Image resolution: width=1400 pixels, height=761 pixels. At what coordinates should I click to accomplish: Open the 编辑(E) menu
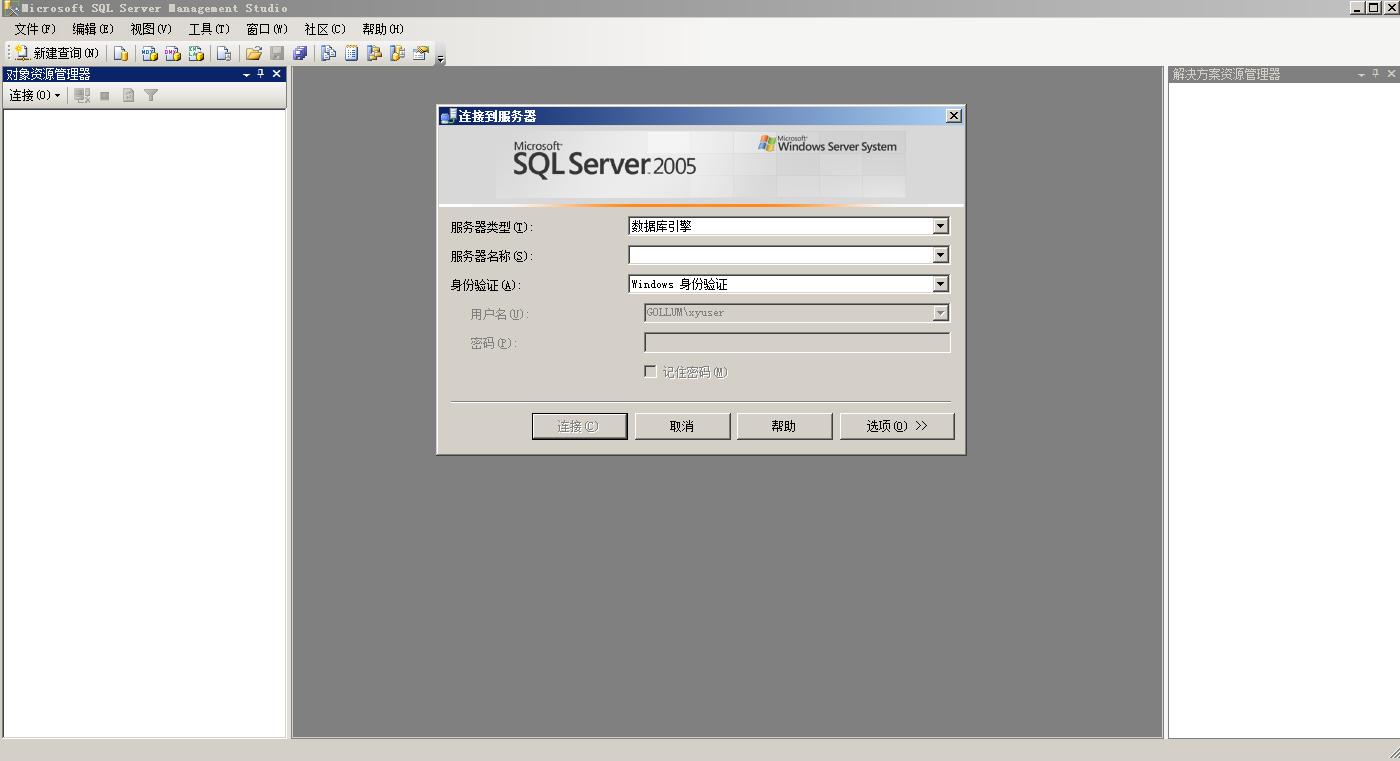click(x=93, y=29)
